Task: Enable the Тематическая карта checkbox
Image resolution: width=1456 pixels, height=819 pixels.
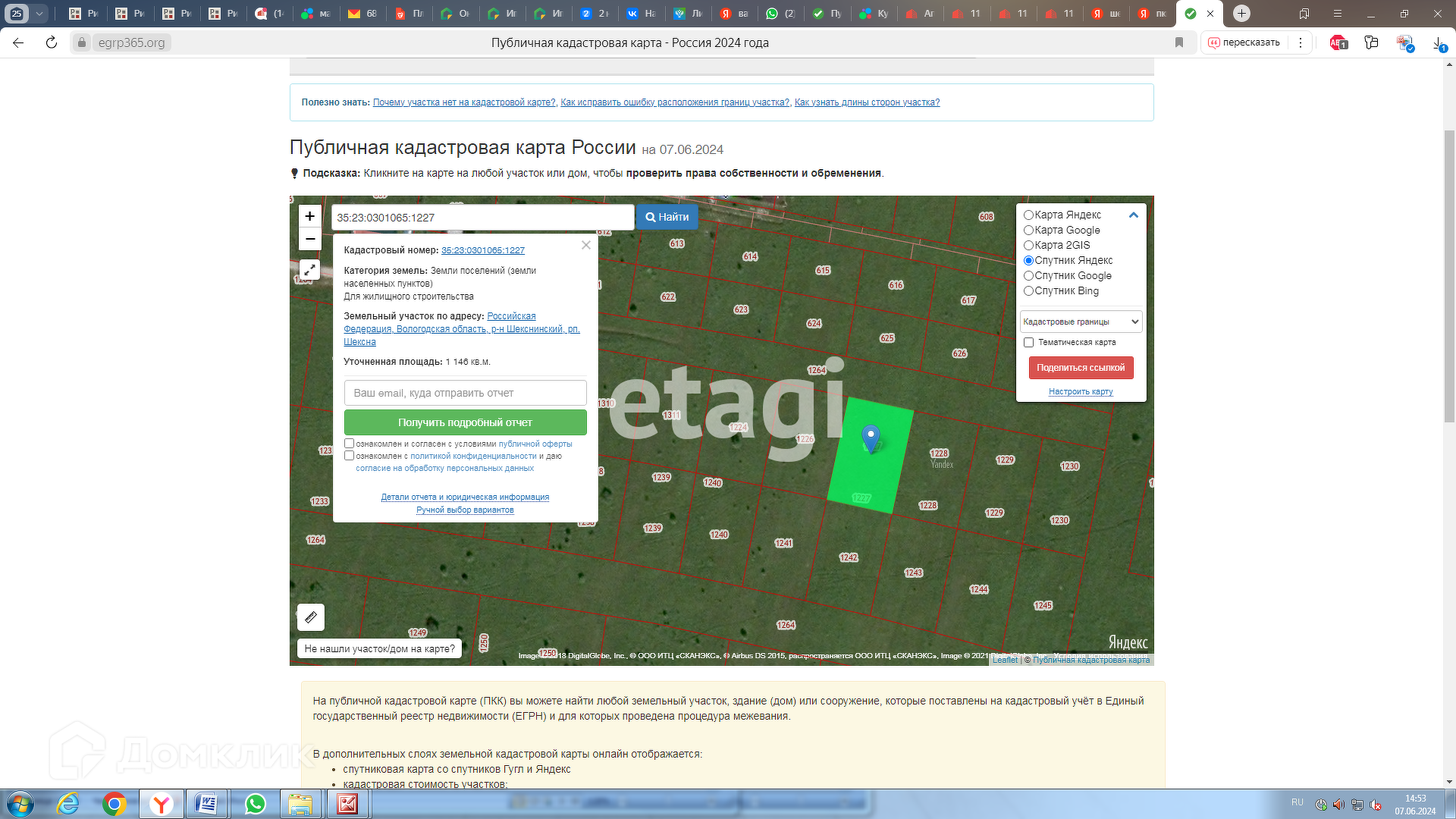Action: [x=1029, y=343]
